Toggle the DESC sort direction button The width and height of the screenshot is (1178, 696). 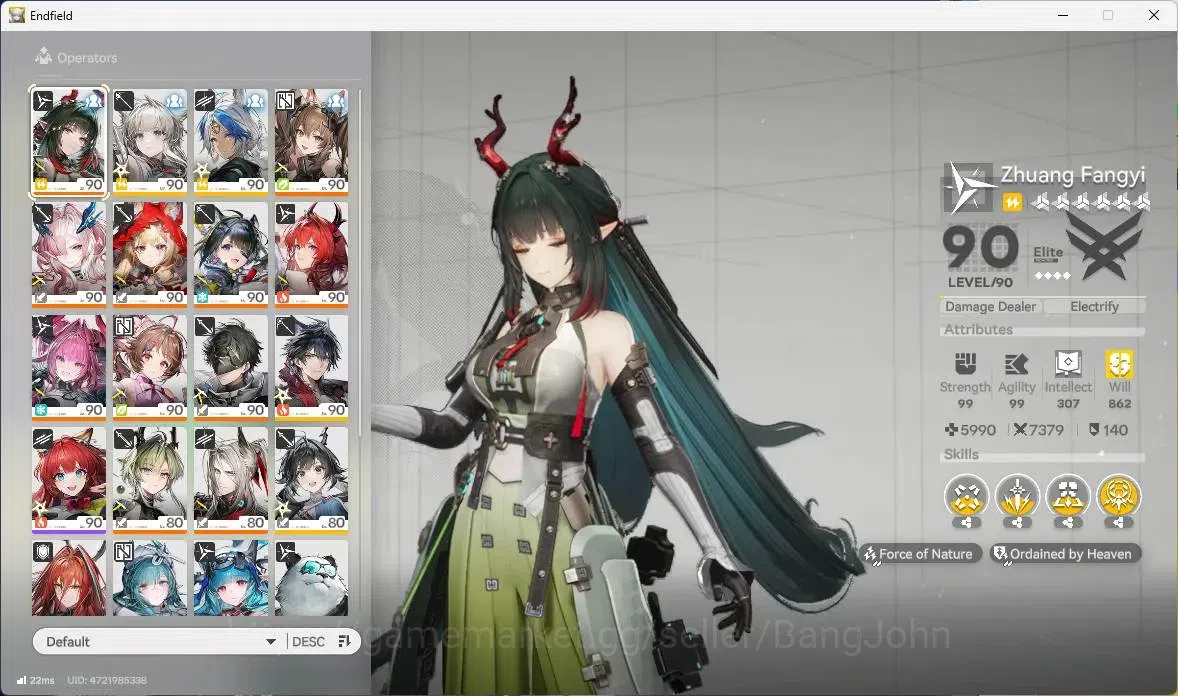(x=308, y=641)
